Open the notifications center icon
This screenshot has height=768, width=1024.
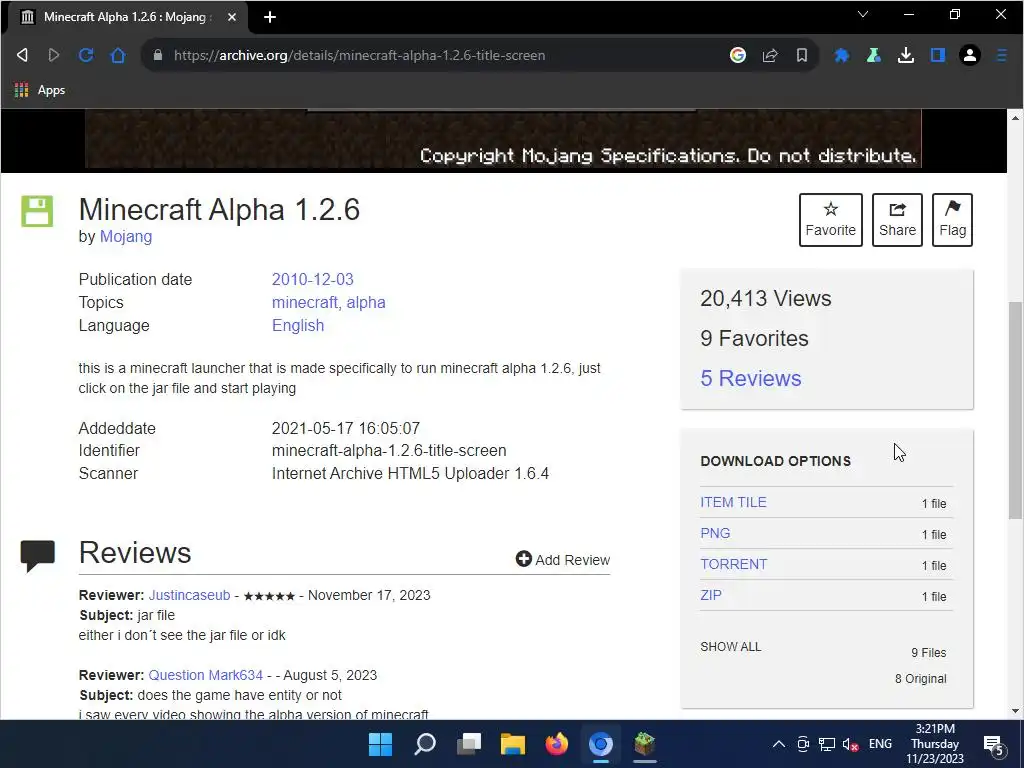click(x=993, y=744)
